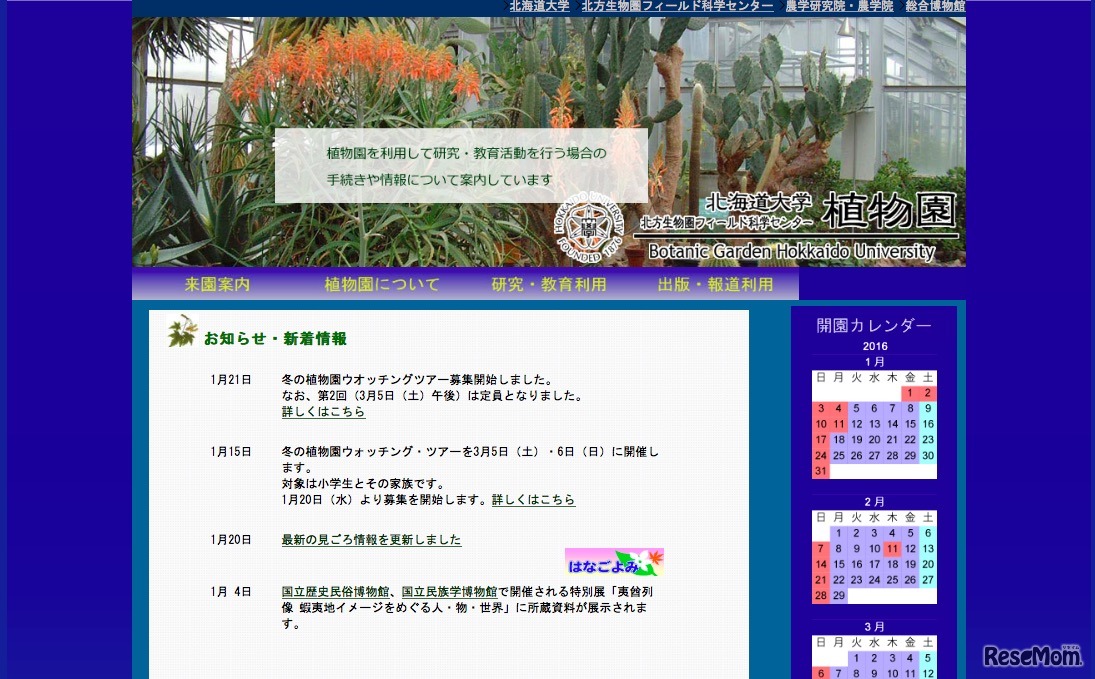Visit the 北海道大学 link at top
Screen dimensions: 1095x679
point(538,6)
